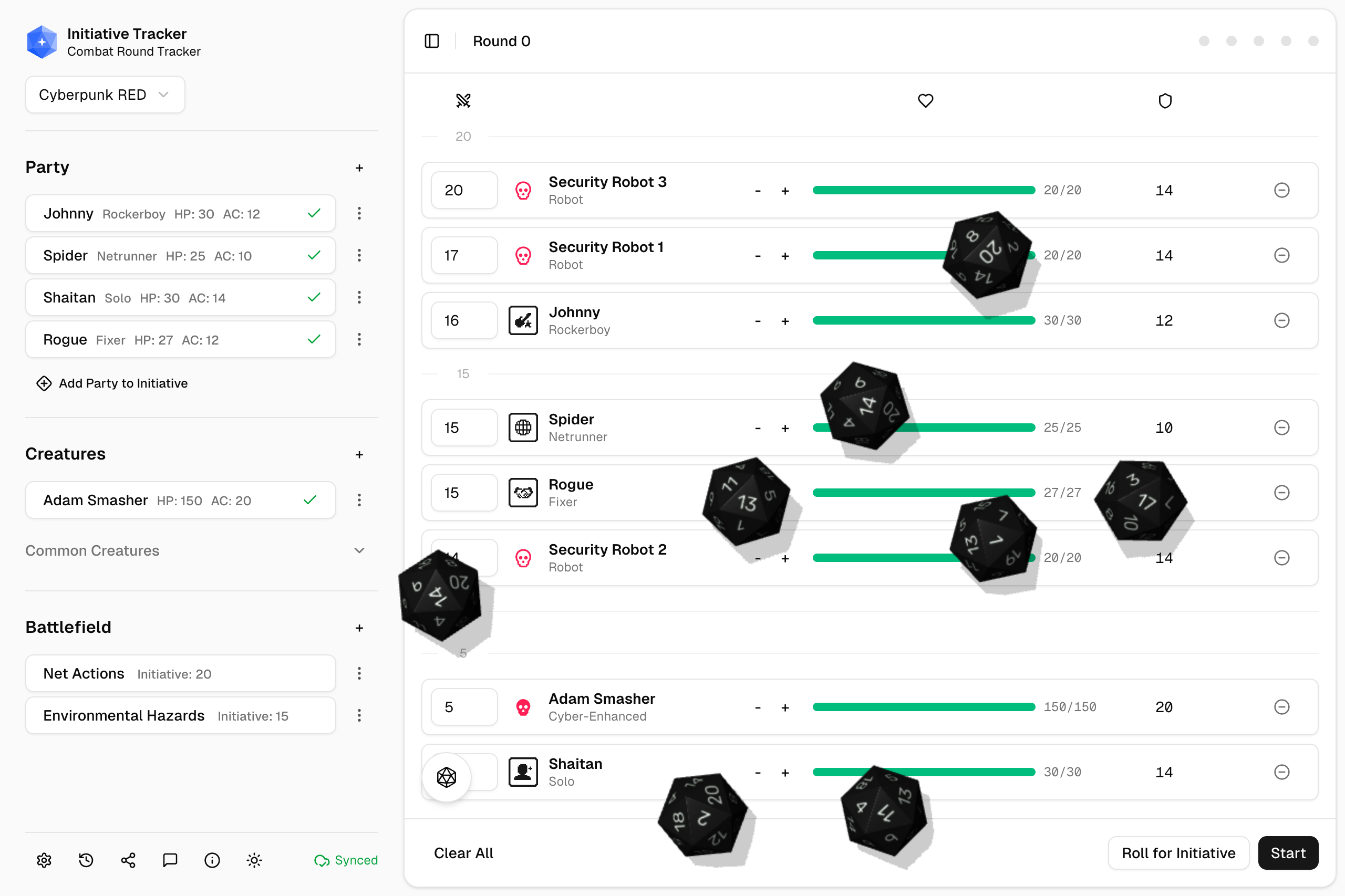This screenshot has height=896, width=1345.
Task: Click the d20 dice roller icon
Action: pos(447,777)
